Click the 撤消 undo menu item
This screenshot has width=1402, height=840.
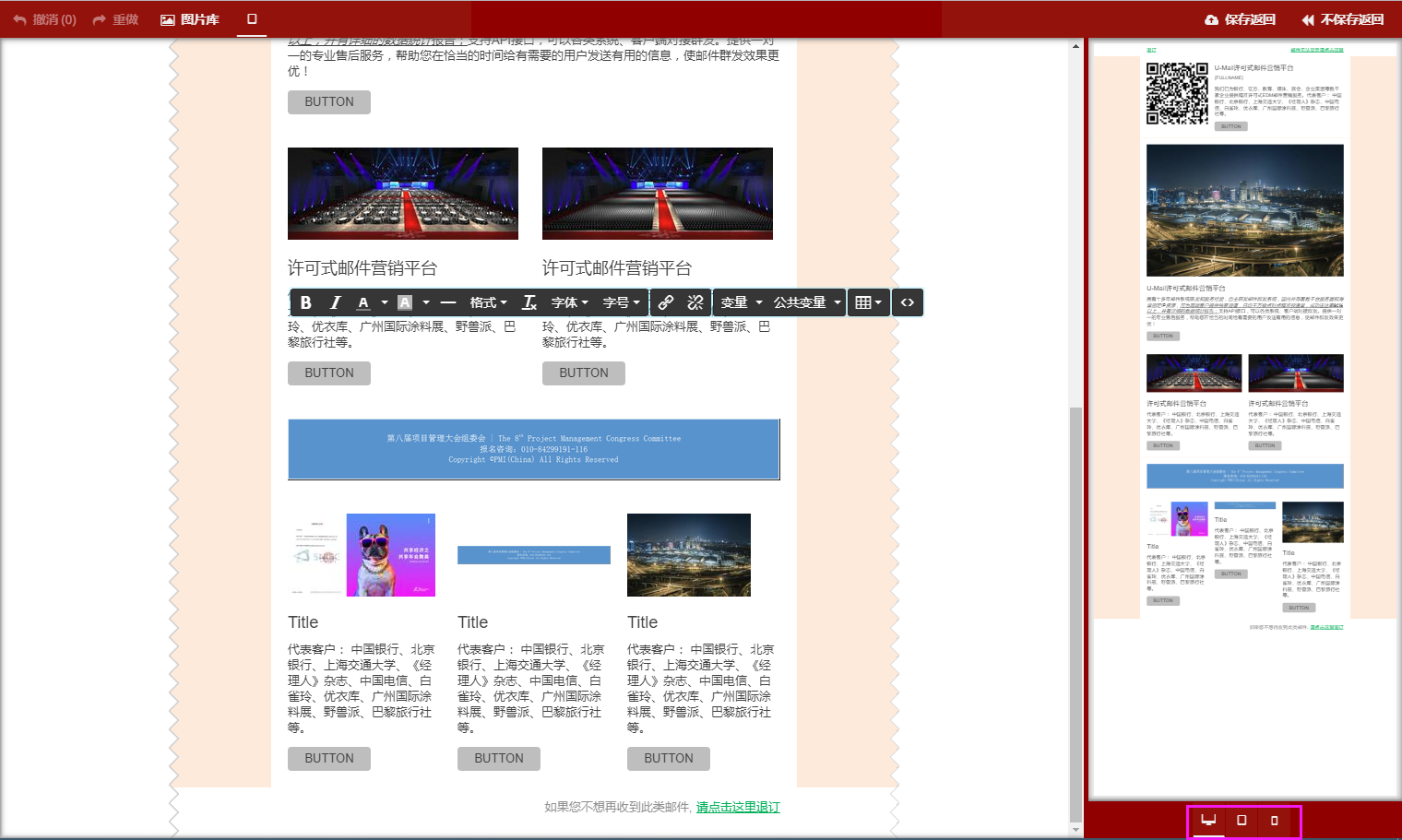pos(45,19)
